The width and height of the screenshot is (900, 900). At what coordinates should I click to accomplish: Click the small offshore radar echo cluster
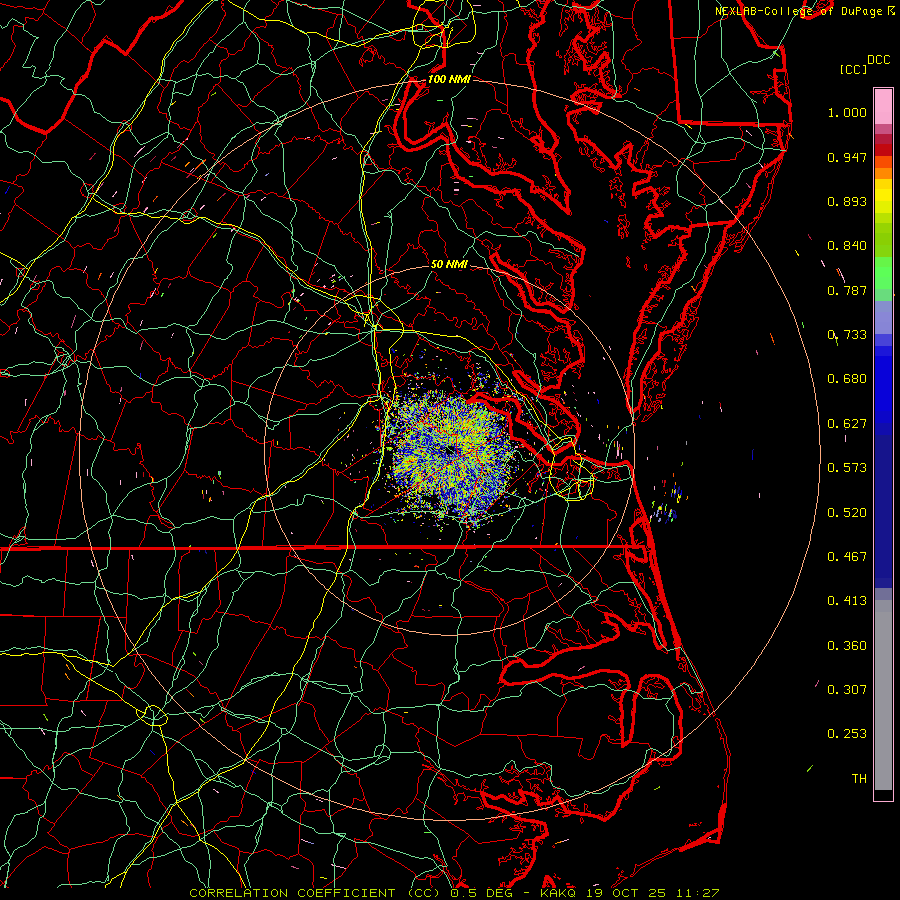pos(668,502)
